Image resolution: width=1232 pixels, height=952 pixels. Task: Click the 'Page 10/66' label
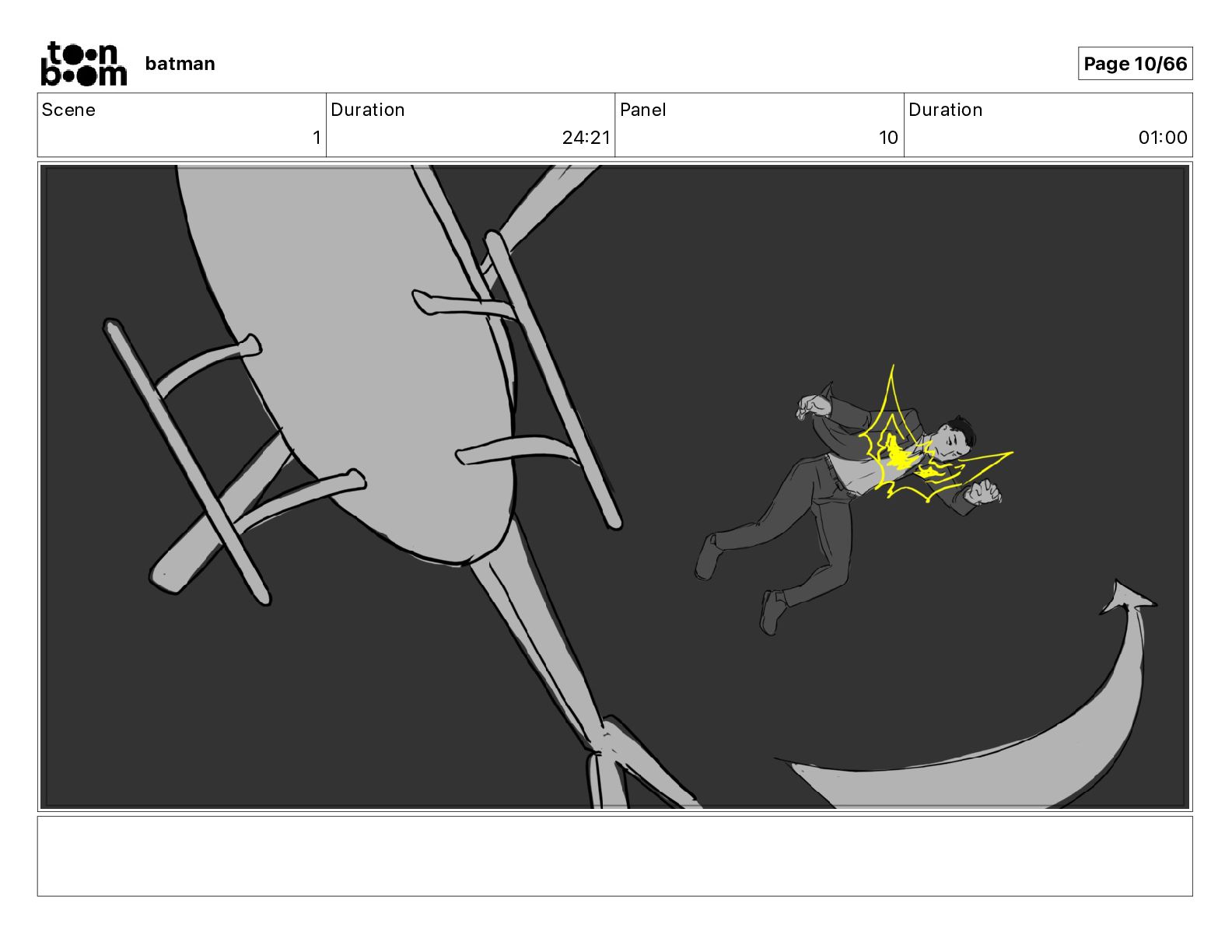click(1135, 64)
